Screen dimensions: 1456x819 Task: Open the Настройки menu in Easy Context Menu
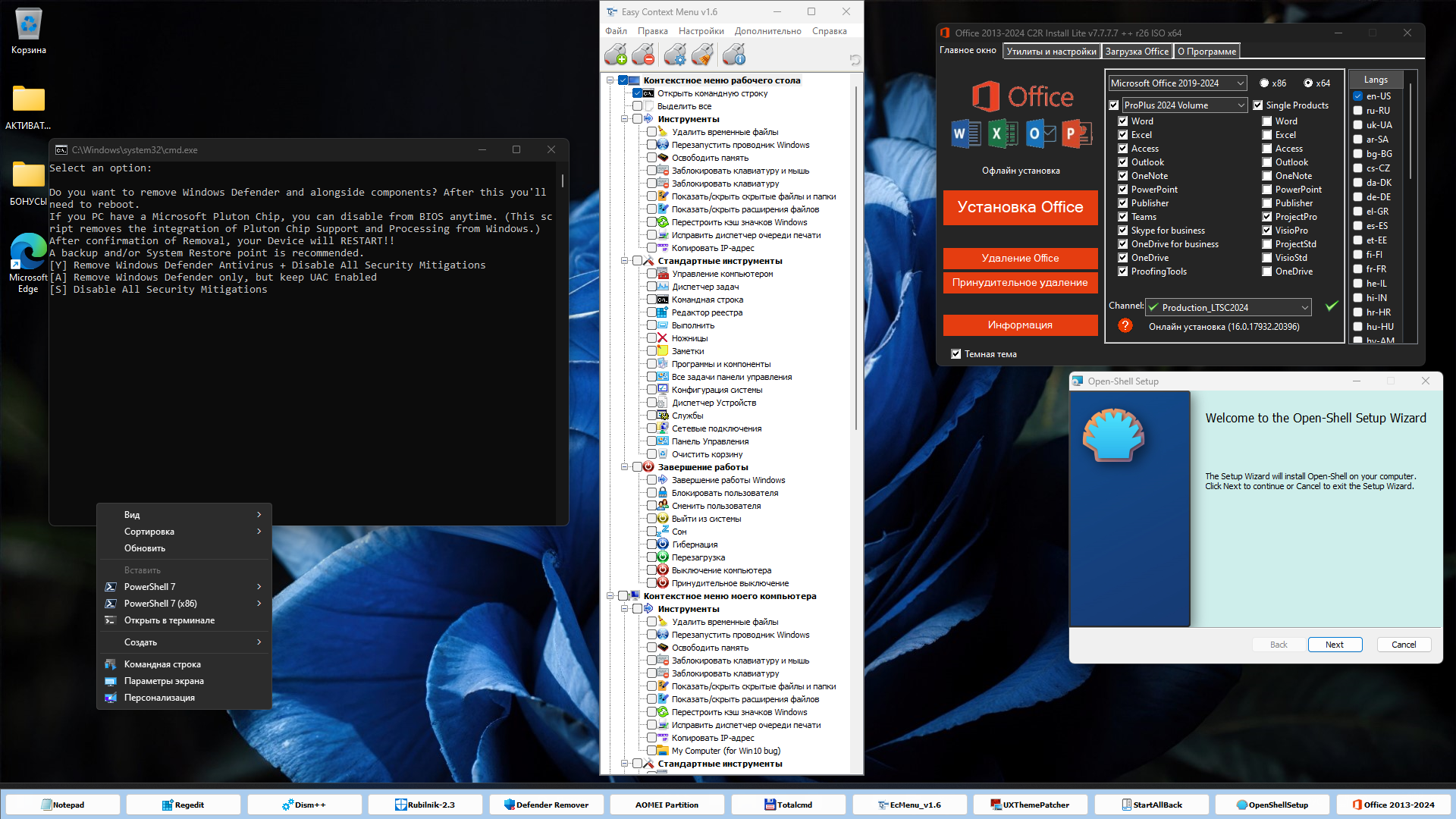tap(701, 31)
